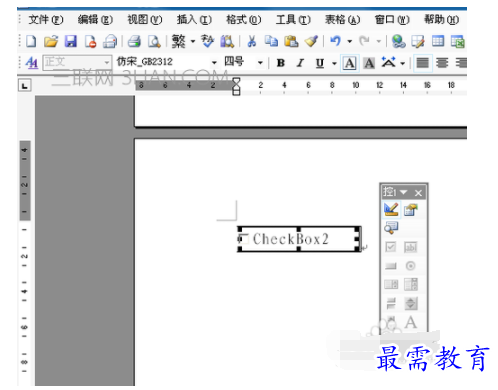Click the indent marker on ruler

tap(236, 86)
